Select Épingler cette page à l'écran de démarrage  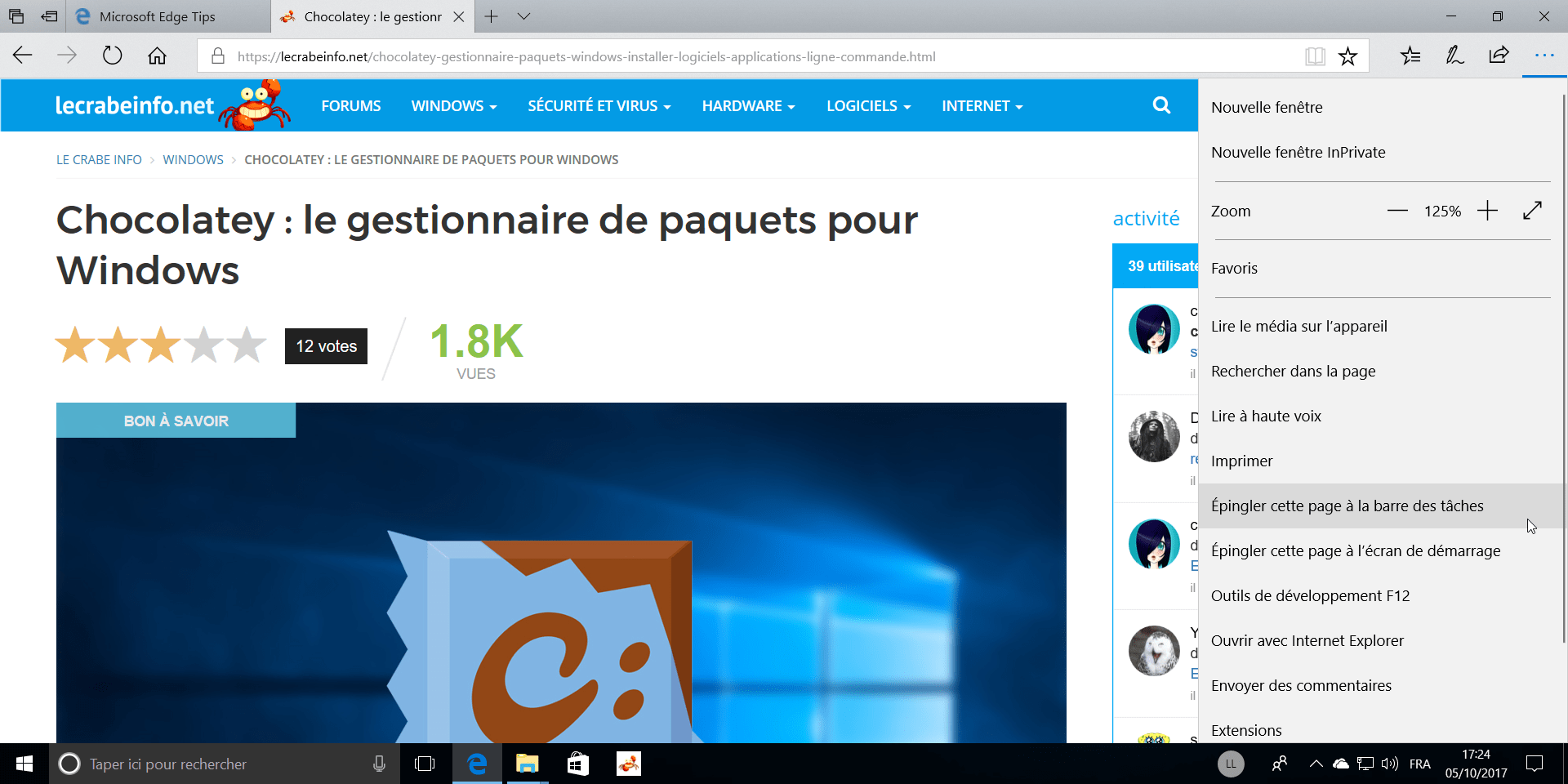(x=1381, y=550)
